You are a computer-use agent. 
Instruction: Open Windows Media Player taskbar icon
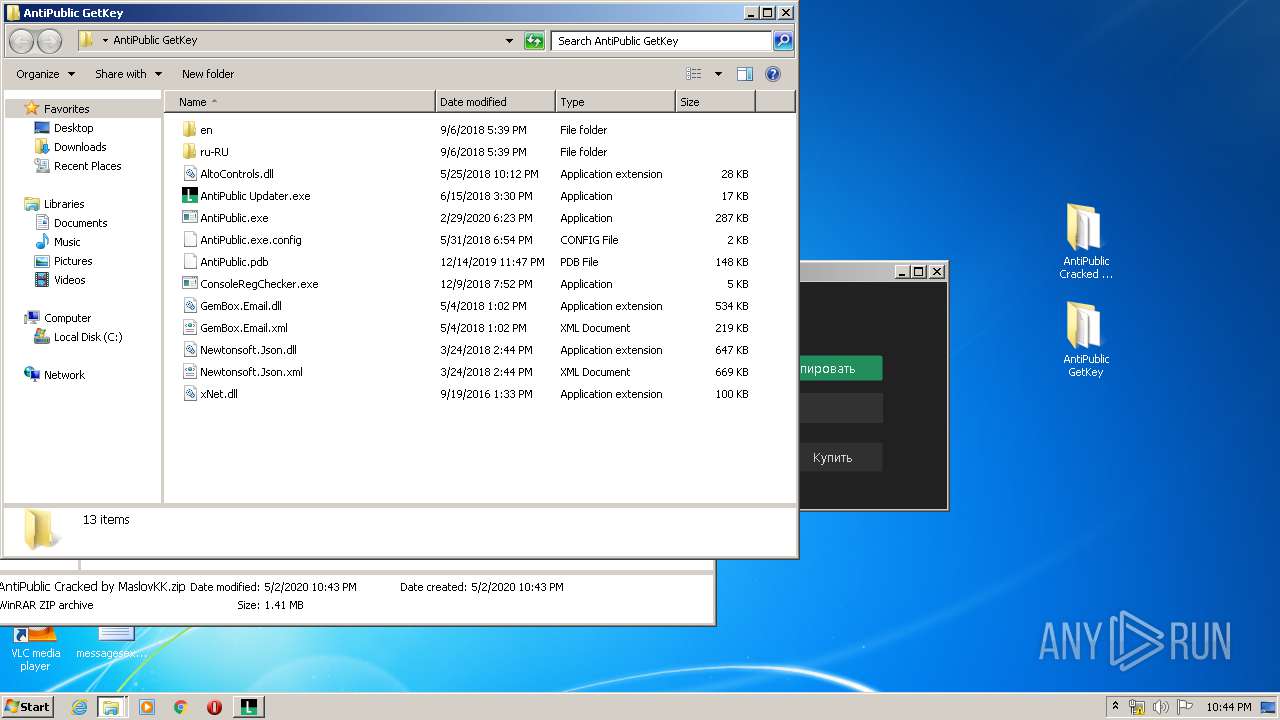[x=147, y=707]
